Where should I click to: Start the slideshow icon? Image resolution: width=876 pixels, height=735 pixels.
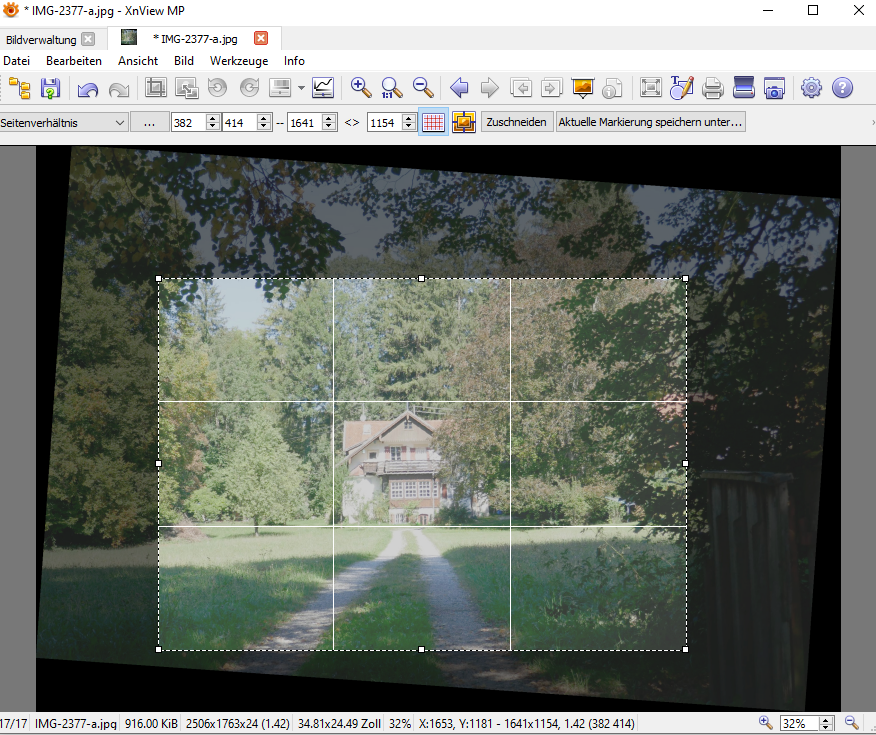582,88
